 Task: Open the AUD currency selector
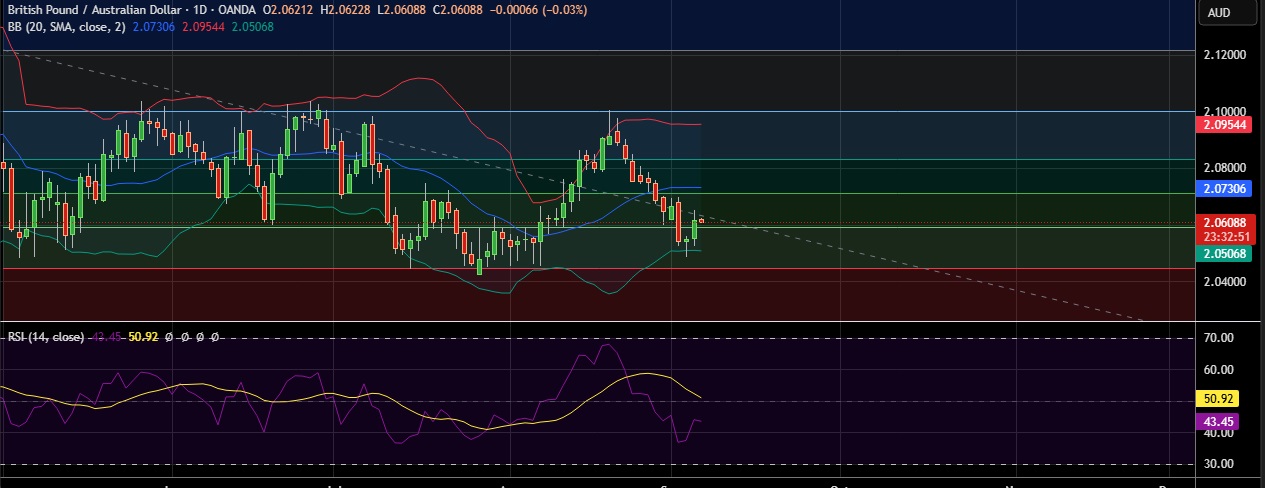pyautogui.click(x=1218, y=13)
